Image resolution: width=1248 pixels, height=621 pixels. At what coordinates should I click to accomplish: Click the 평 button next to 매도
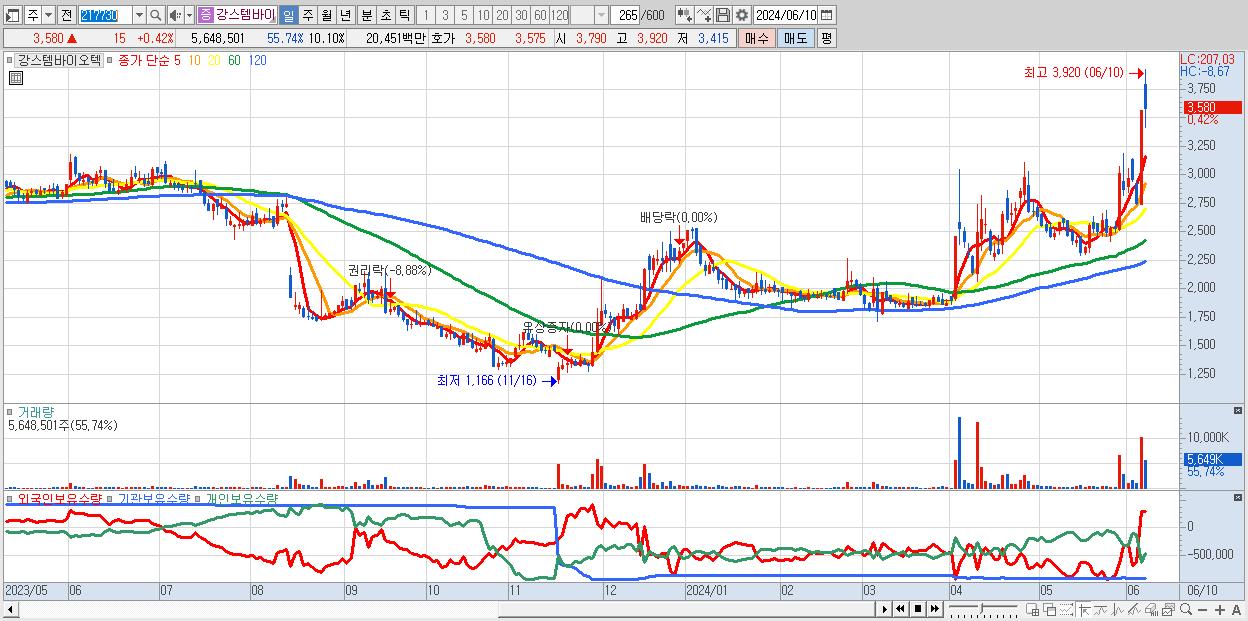click(826, 38)
